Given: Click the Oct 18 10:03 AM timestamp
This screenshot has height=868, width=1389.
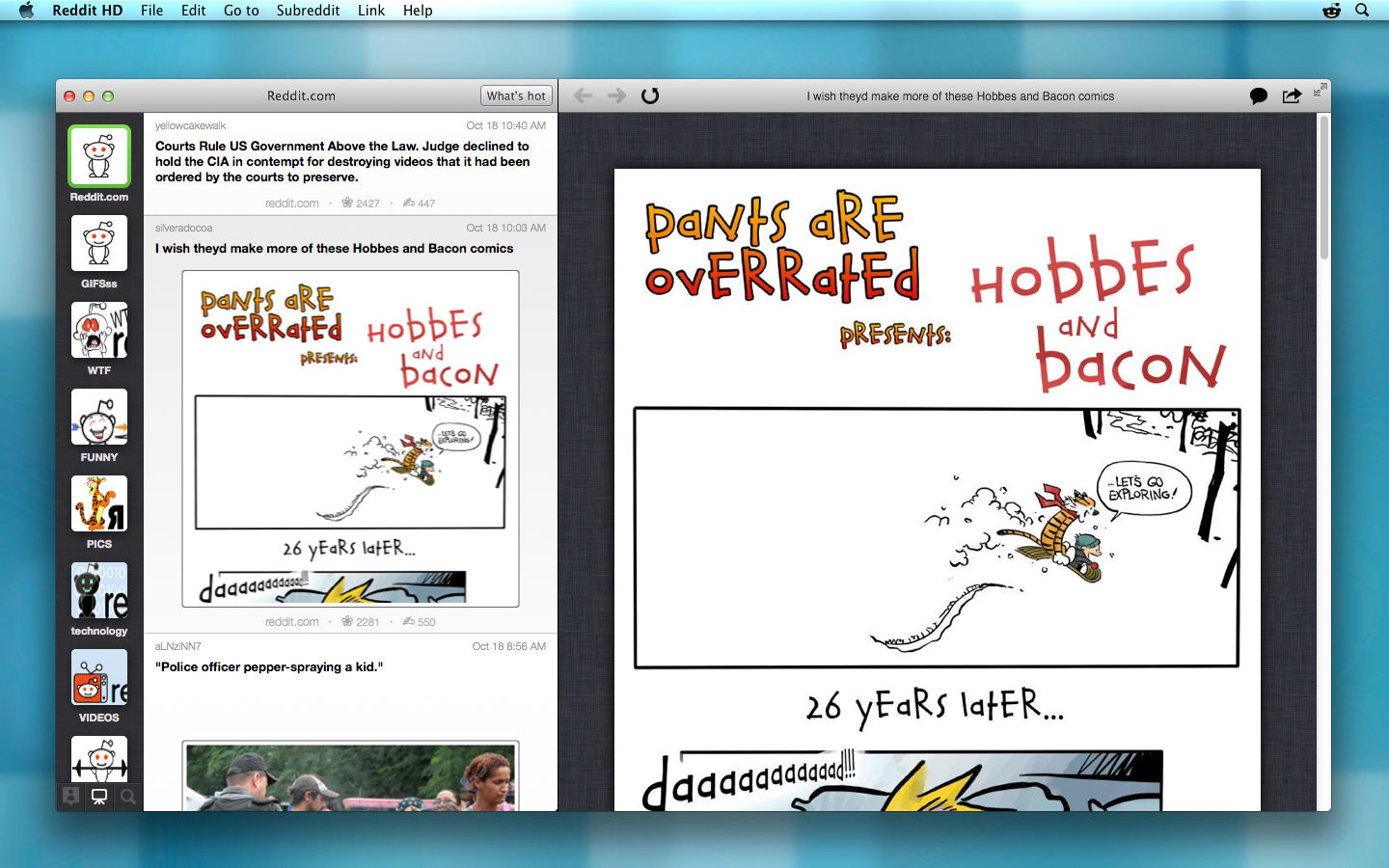Looking at the screenshot, I should [x=506, y=228].
